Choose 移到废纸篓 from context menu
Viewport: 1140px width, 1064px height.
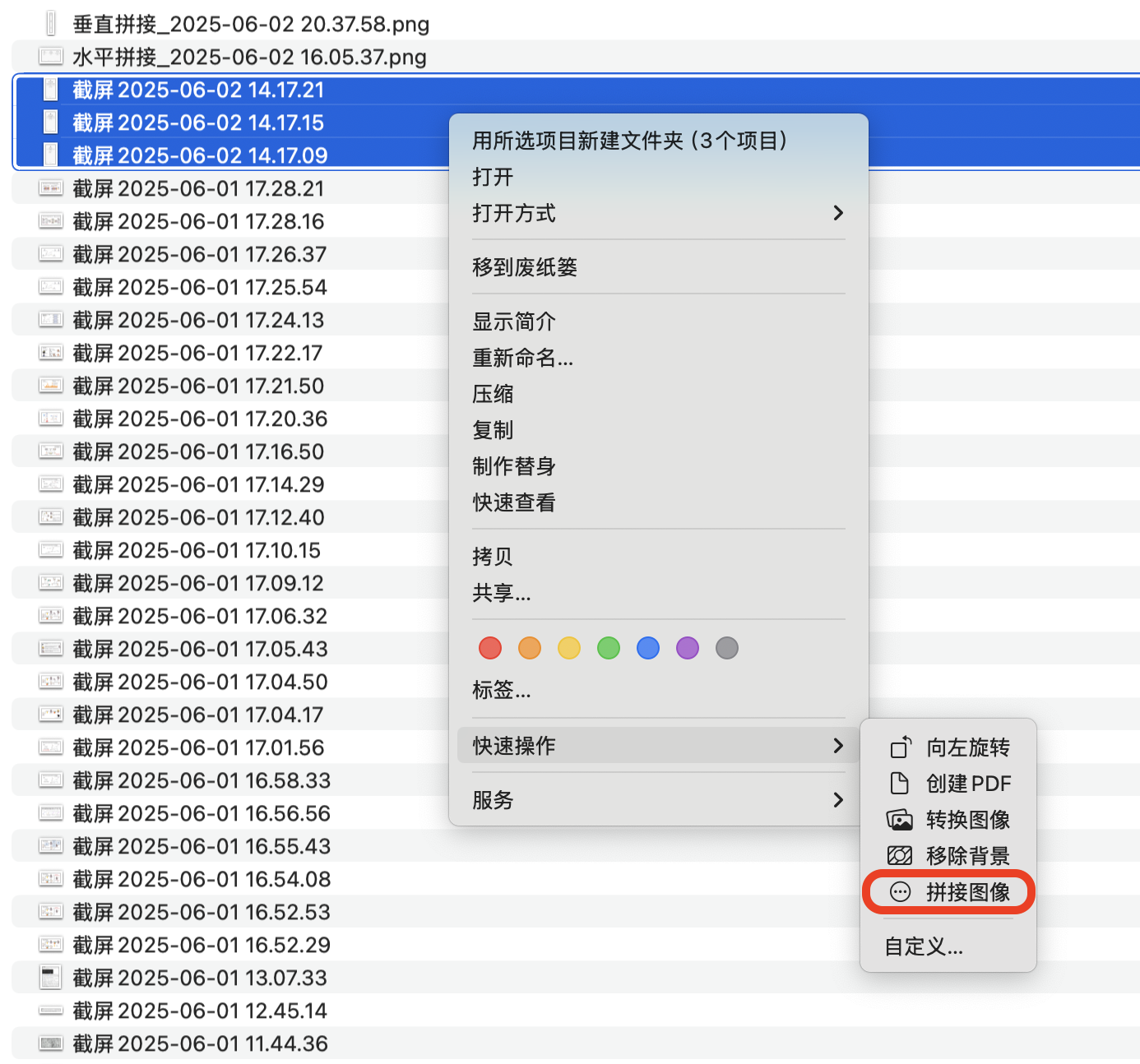pyautogui.click(x=525, y=267)
